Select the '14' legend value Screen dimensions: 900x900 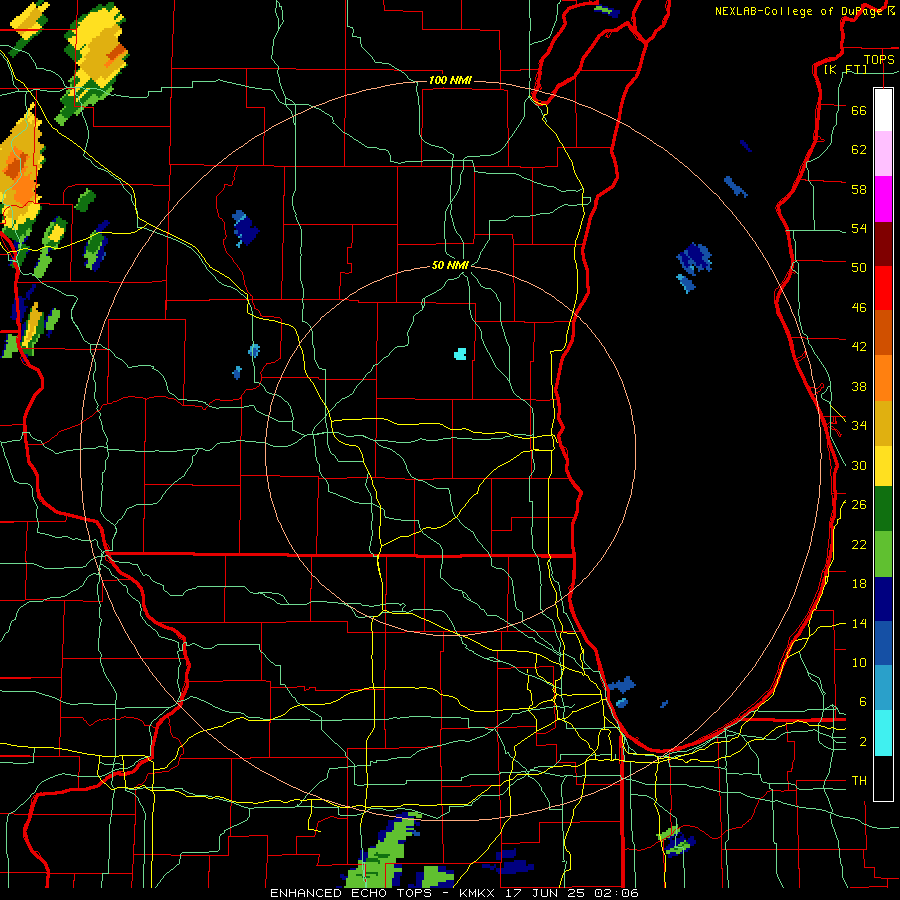859,623
